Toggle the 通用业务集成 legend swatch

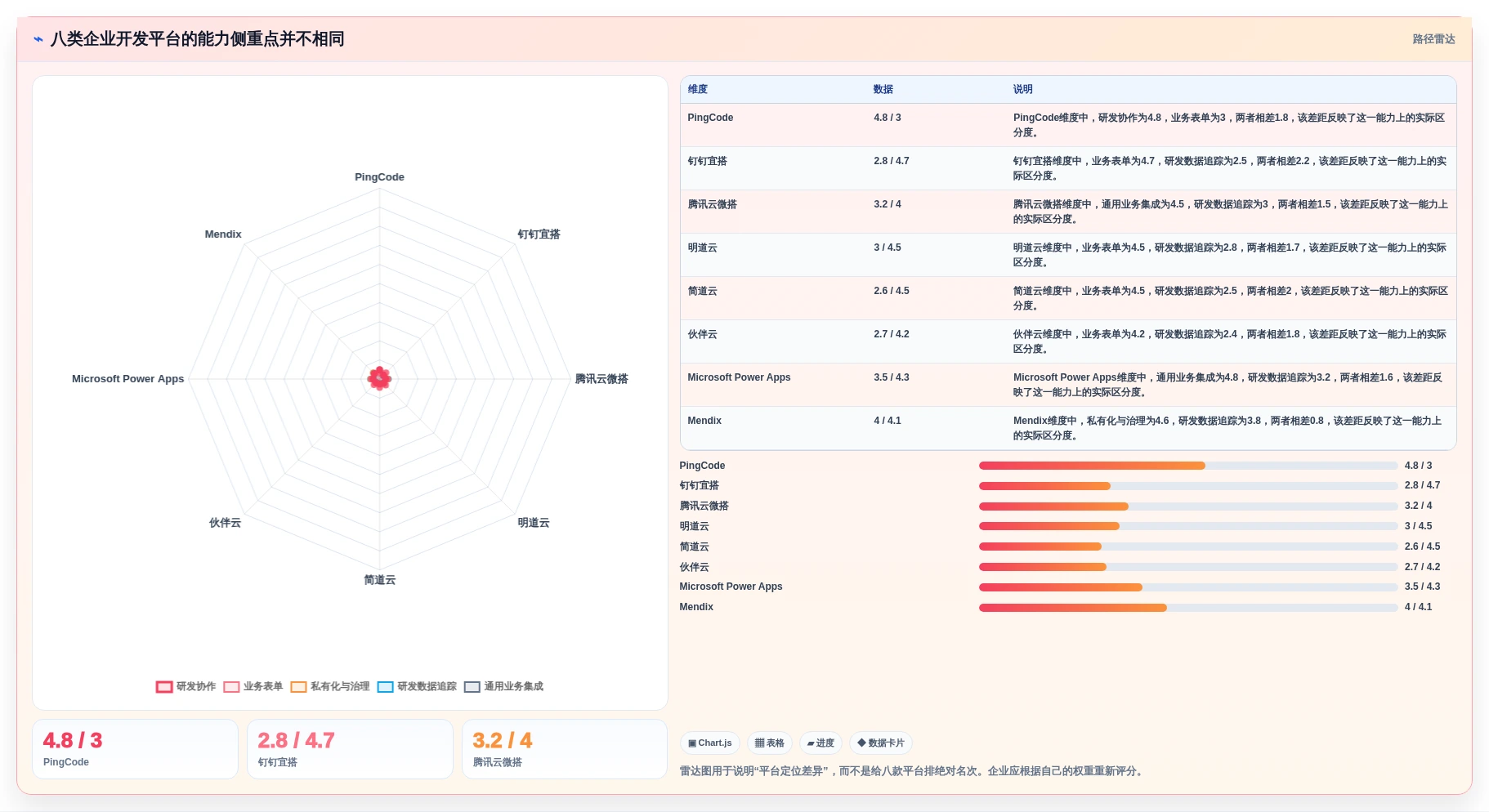coord(472,687)
